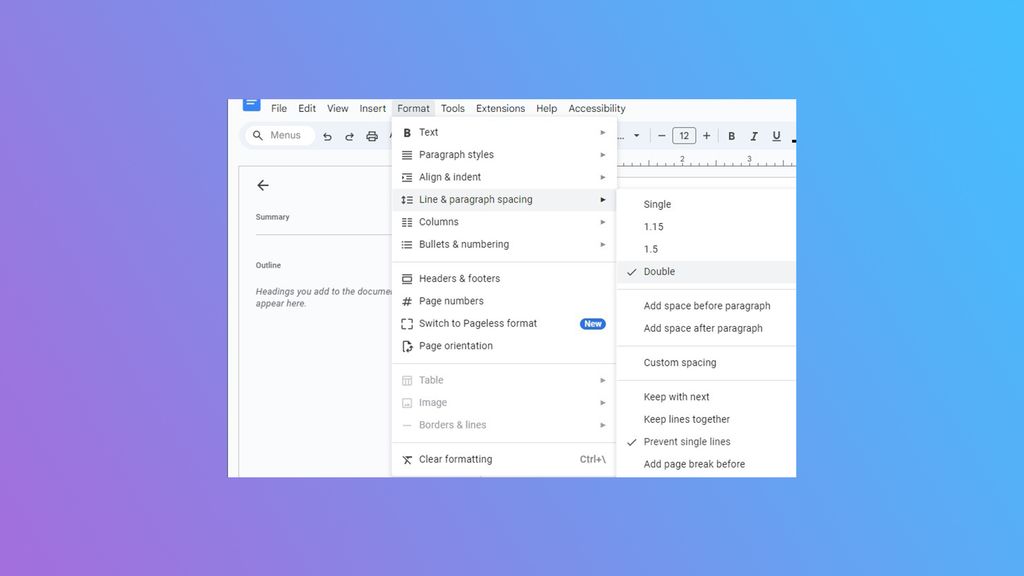Click the font size input field
Screen dimensions: 1024x576
[684, 135]
